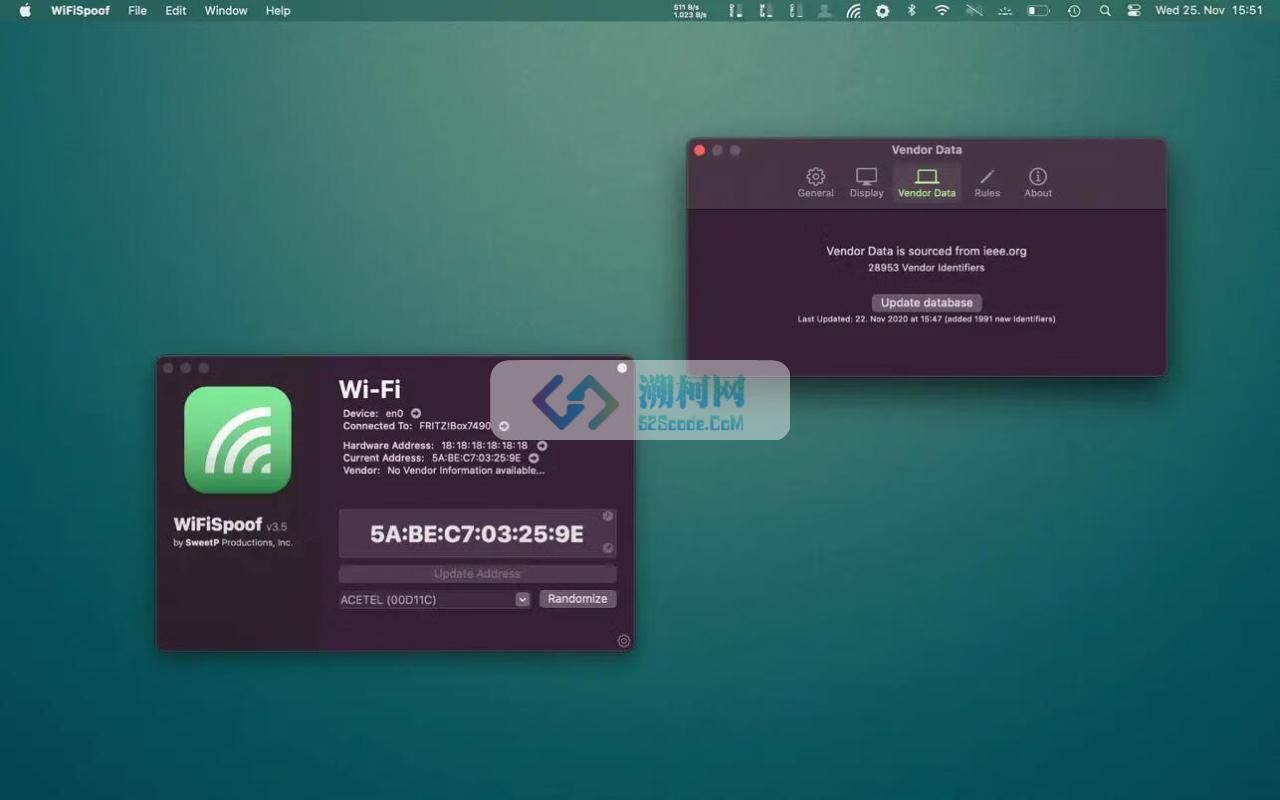Screen dimensions: 1280x800
Task: Click the arrow beside Connected To FRITZ!Box7490
Action: pos(504,426)
